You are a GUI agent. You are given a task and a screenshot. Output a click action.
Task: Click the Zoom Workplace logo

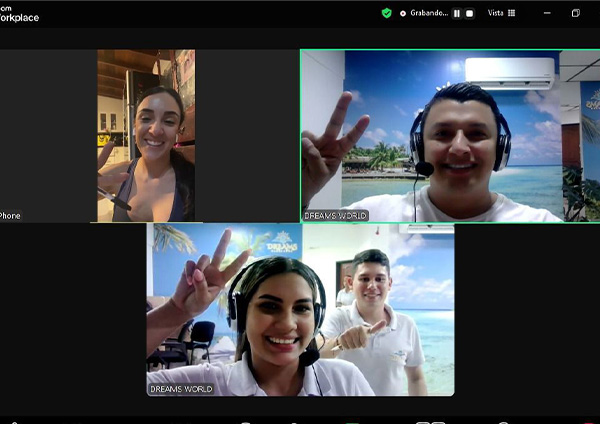point(19,13)
